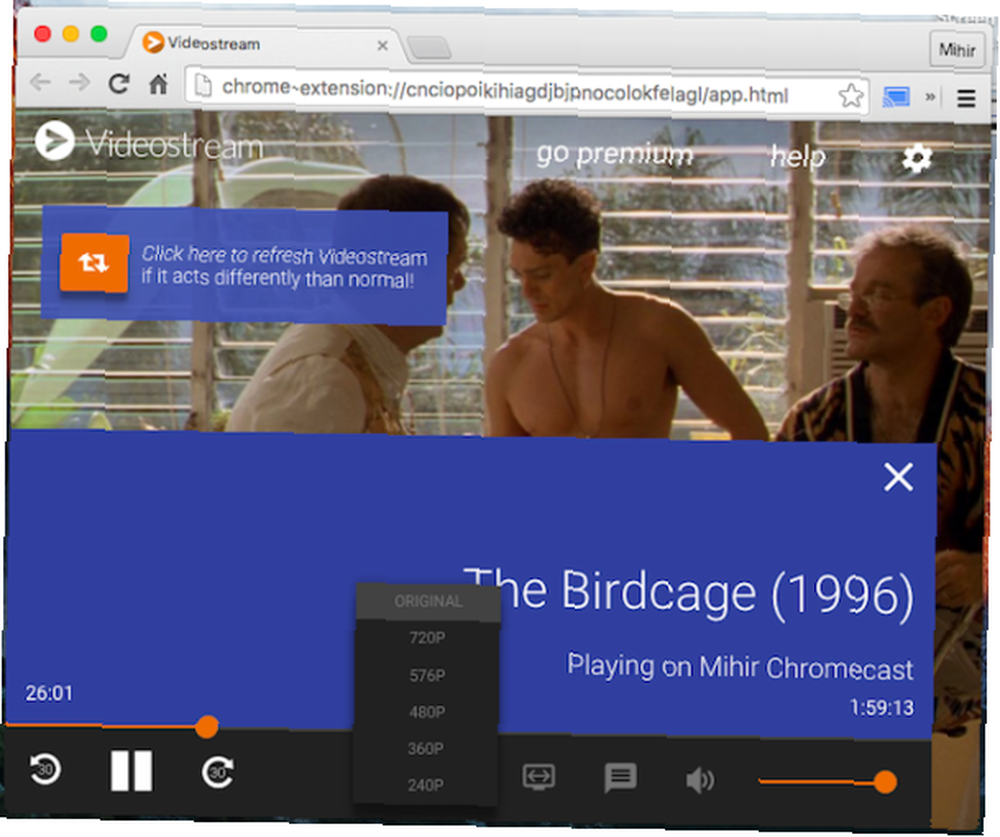
Task: Click the Videostream logo icon
Action: tap(55, 140)
